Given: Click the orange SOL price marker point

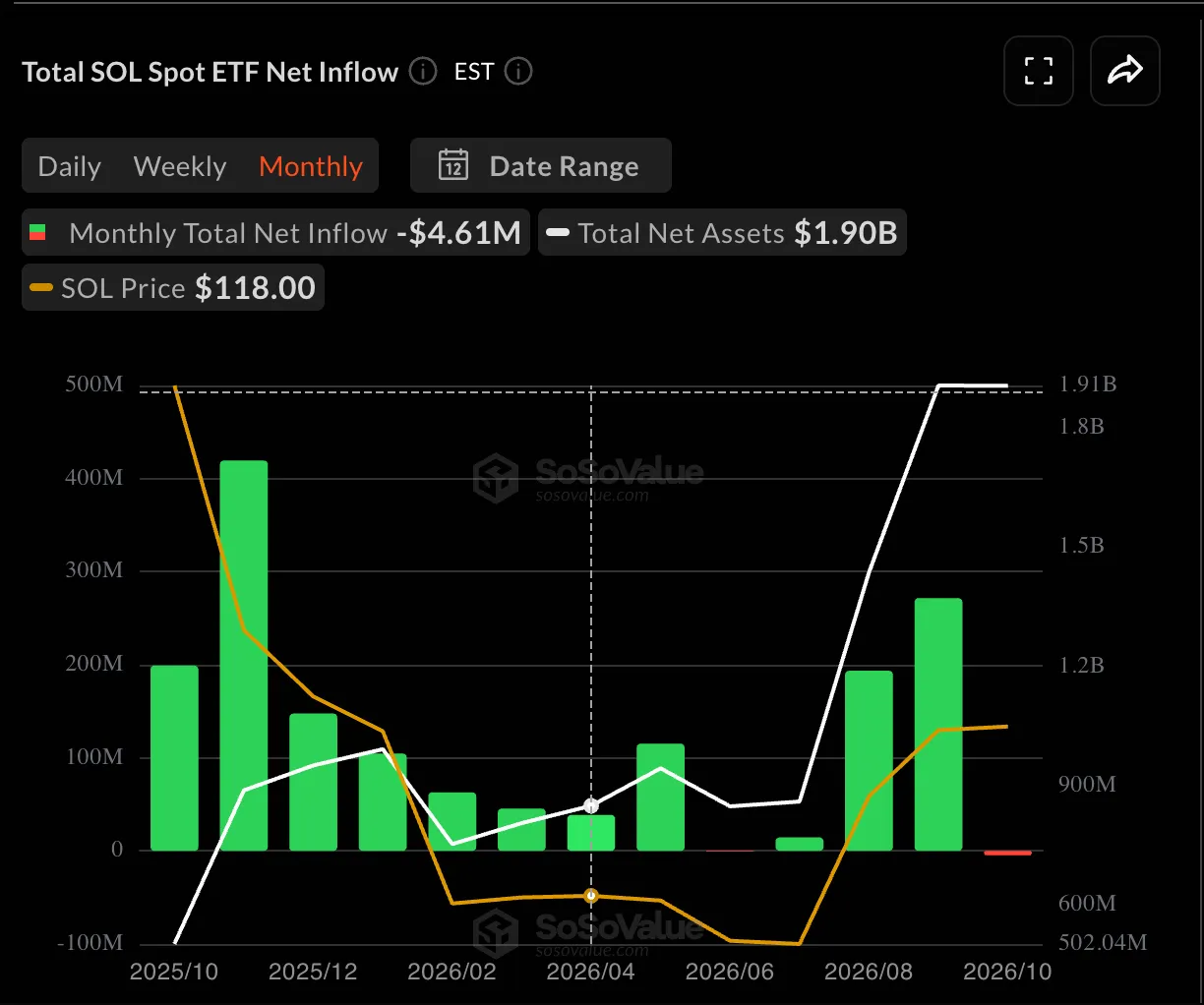Looking at the screenshot, I should click(x=591, y=896).
